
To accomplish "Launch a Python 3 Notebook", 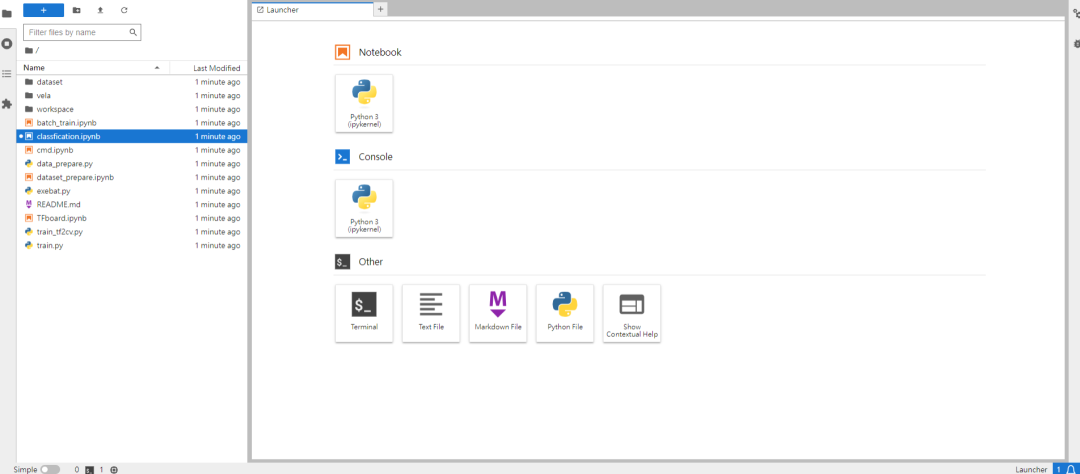I will pos(364,103).
